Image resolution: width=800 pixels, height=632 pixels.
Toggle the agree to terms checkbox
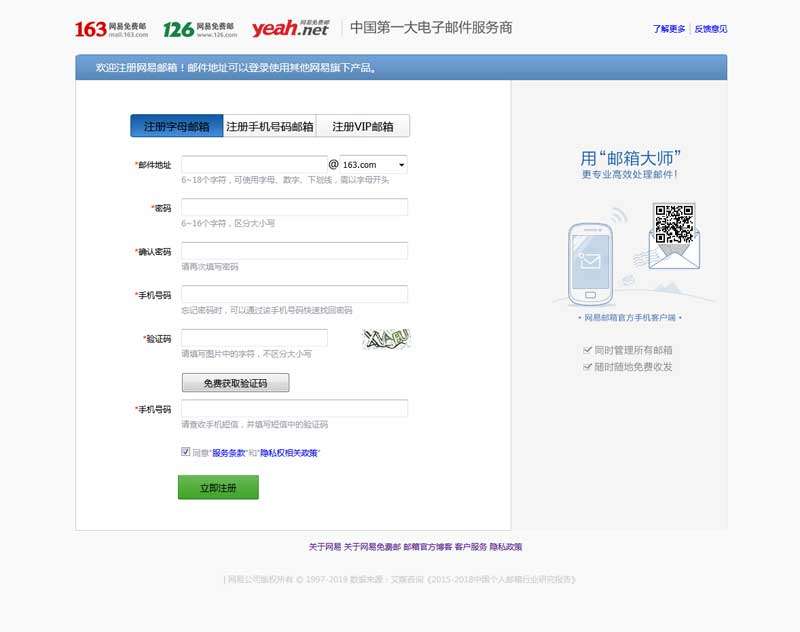186,452
